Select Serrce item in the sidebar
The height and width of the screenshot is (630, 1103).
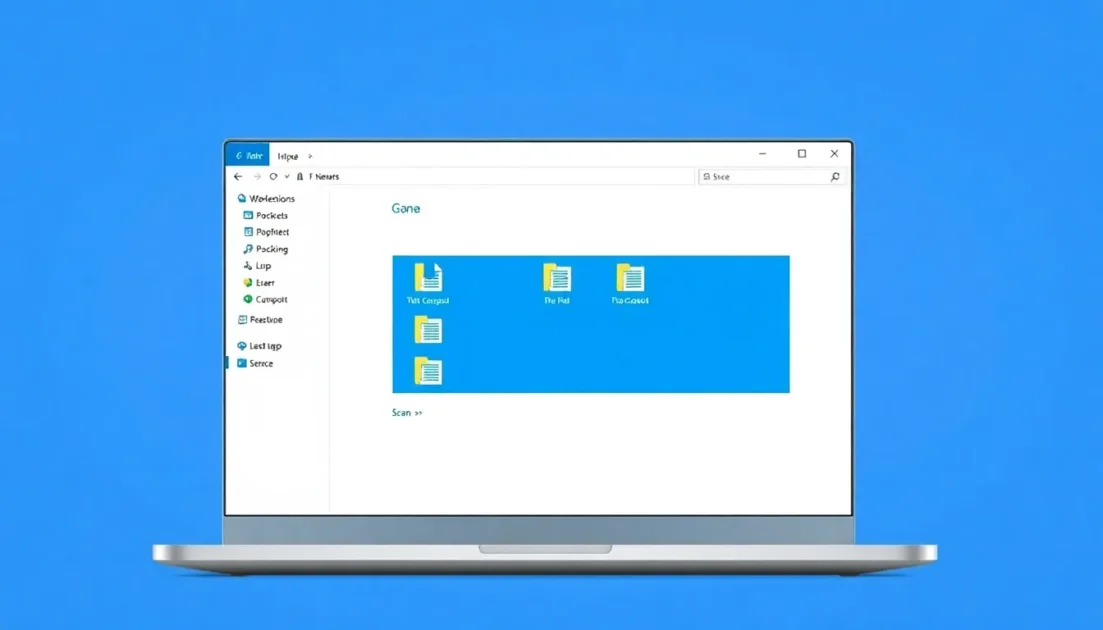click(255, 364)
